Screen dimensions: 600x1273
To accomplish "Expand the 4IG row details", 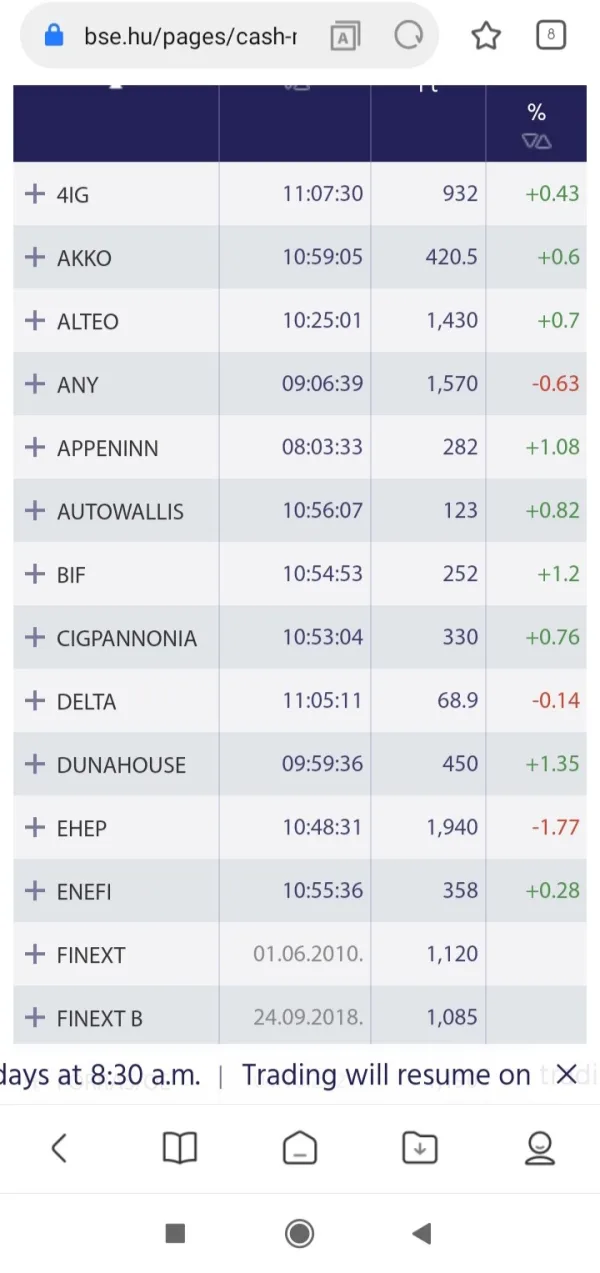I will 35,194.
